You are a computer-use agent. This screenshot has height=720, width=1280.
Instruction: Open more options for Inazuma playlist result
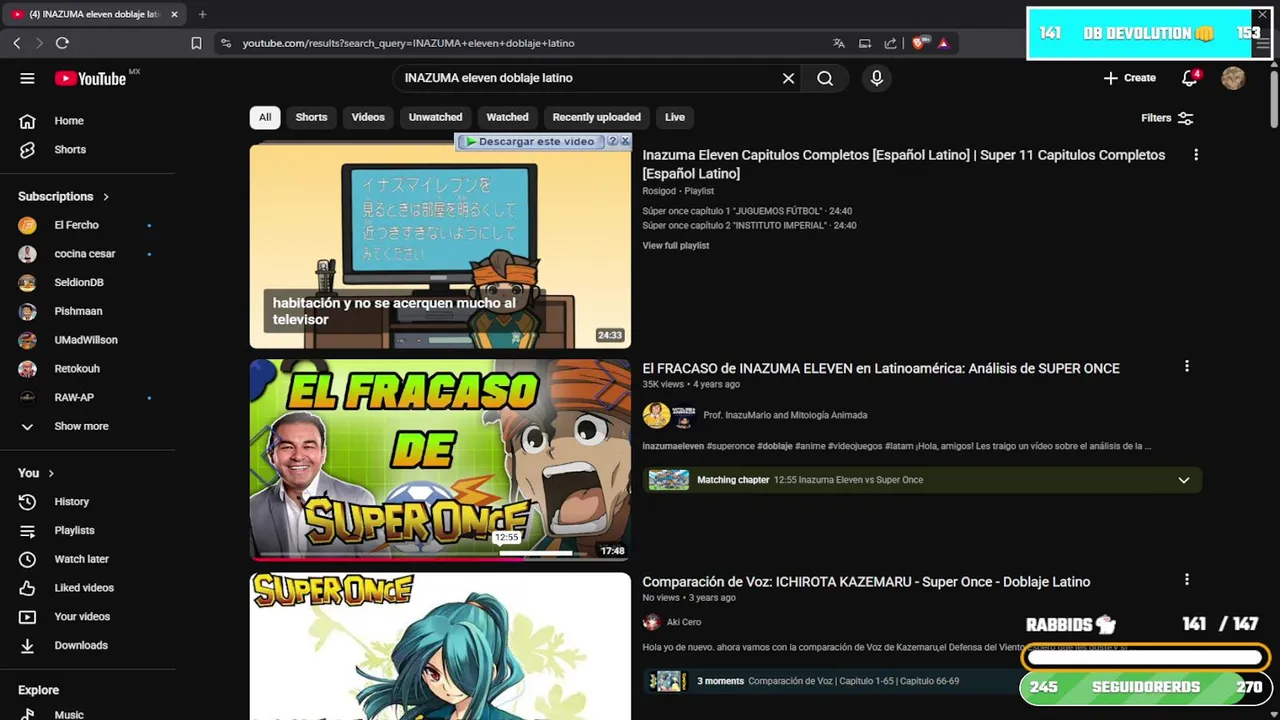(1195, 155)
